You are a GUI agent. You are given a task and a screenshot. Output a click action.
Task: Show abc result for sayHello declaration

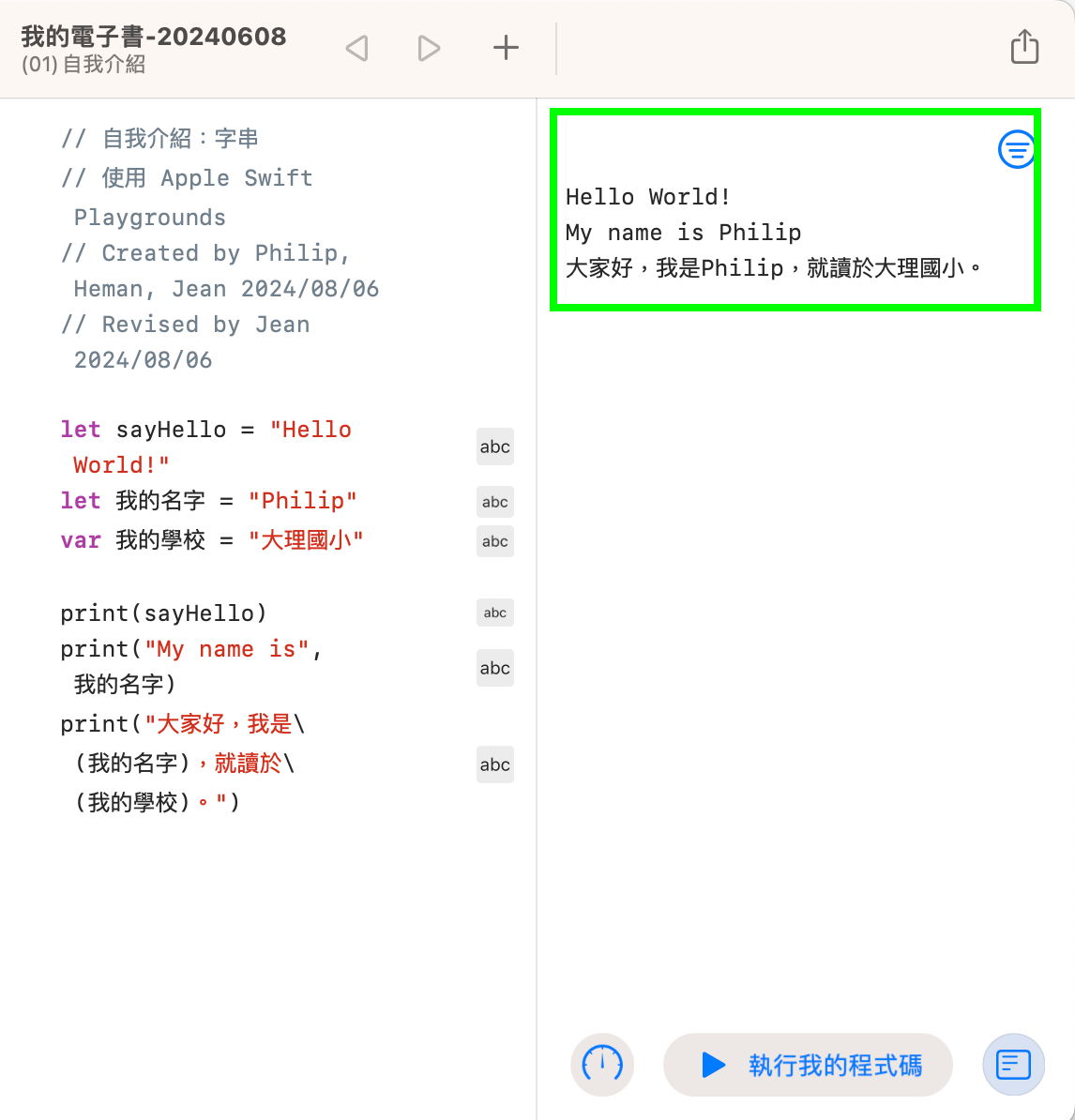(x=494, y=447)
